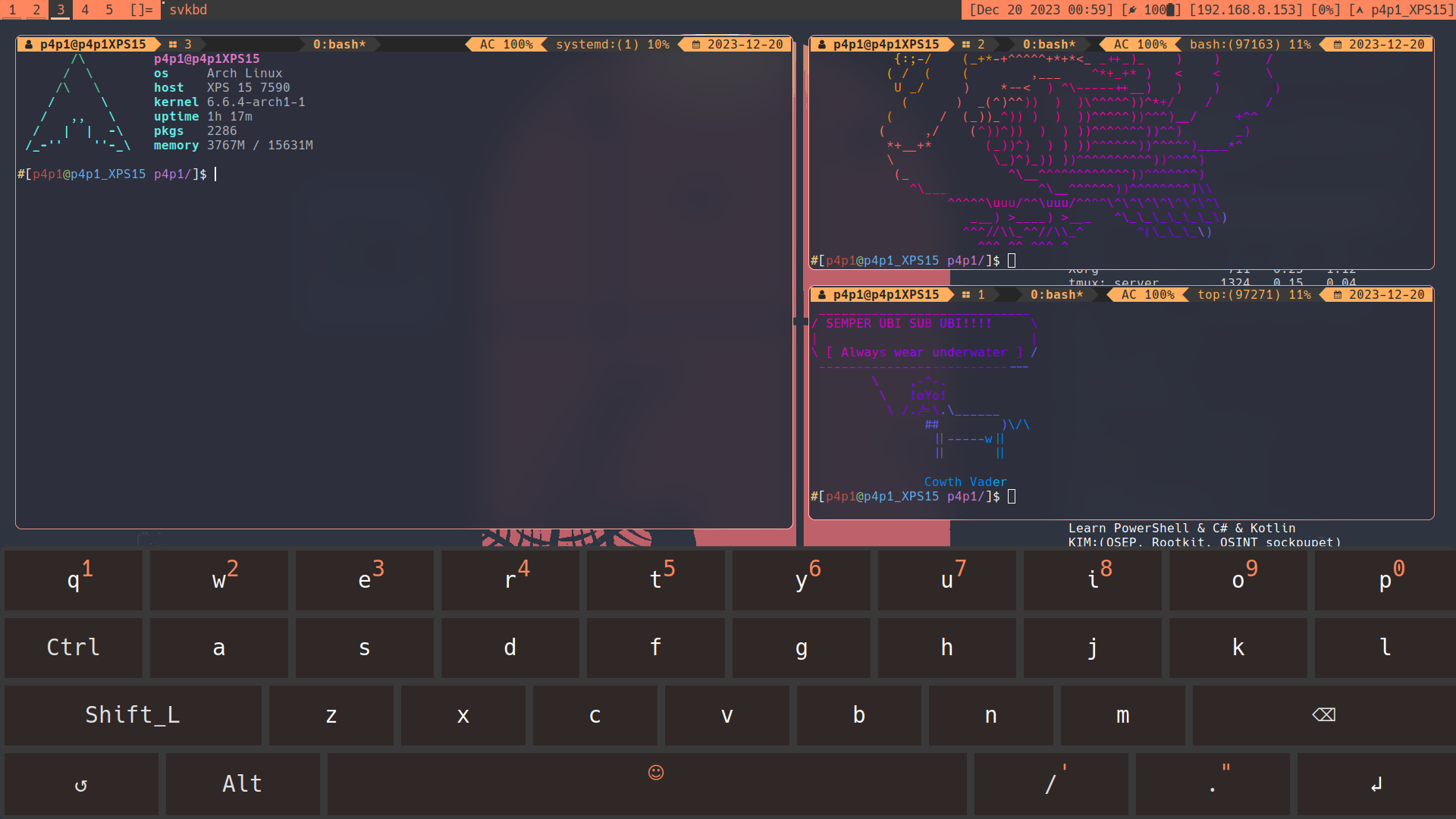Switch to workspace tag 5

click(109, 10)
